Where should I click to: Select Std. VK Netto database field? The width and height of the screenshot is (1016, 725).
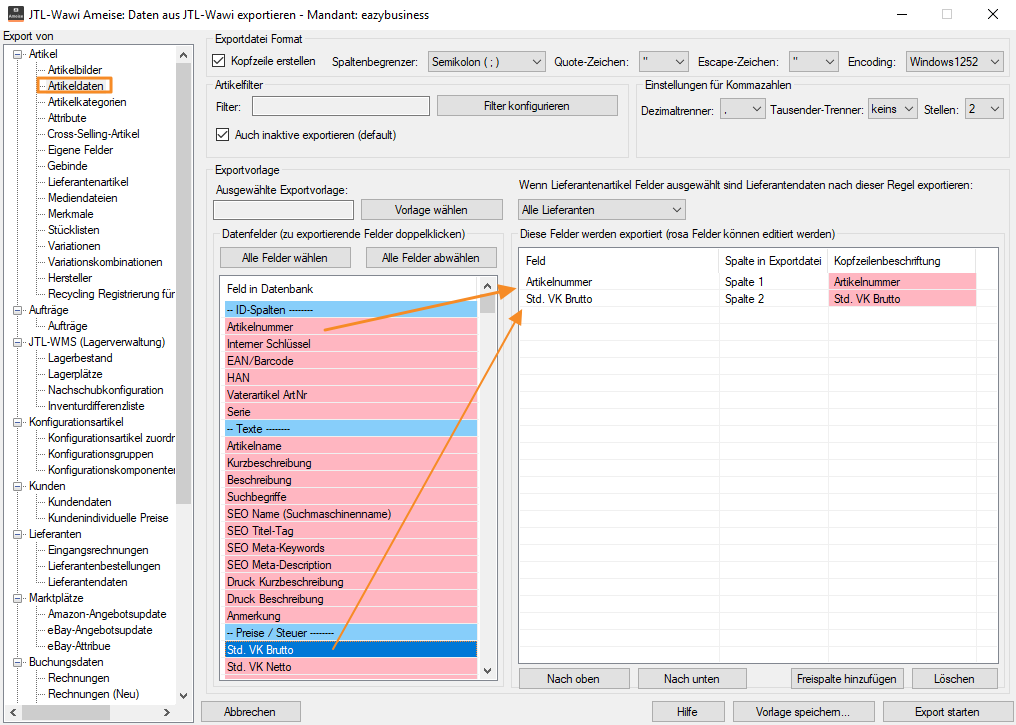pos(351,667)
